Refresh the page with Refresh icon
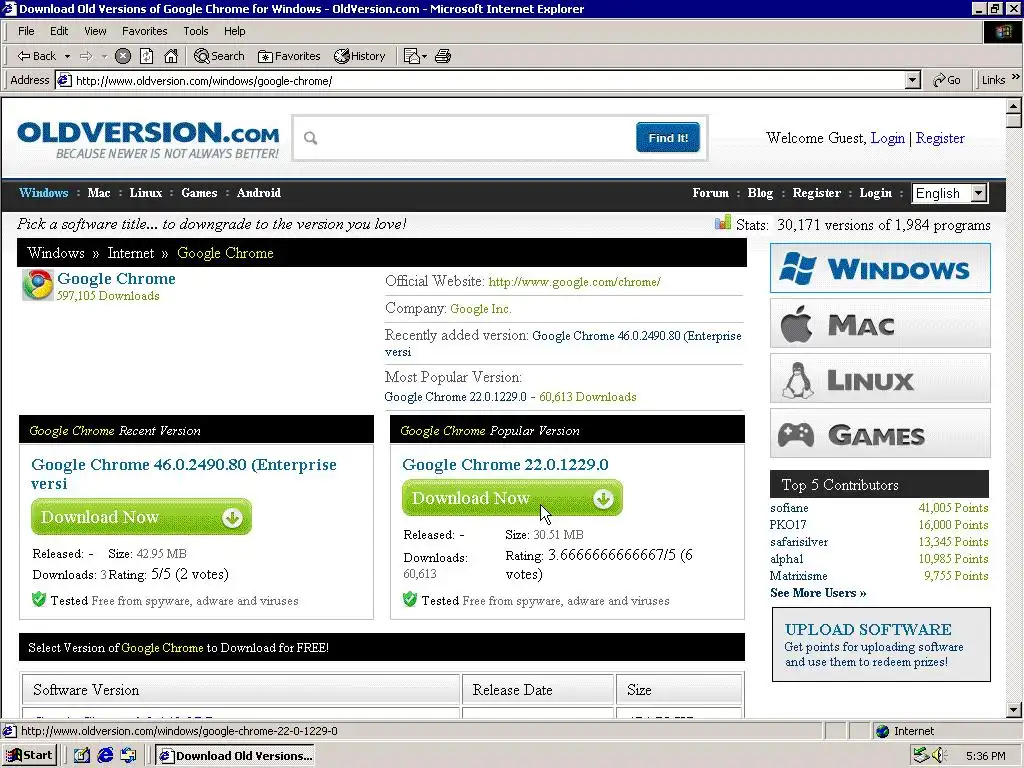 (x=147, y=56)
